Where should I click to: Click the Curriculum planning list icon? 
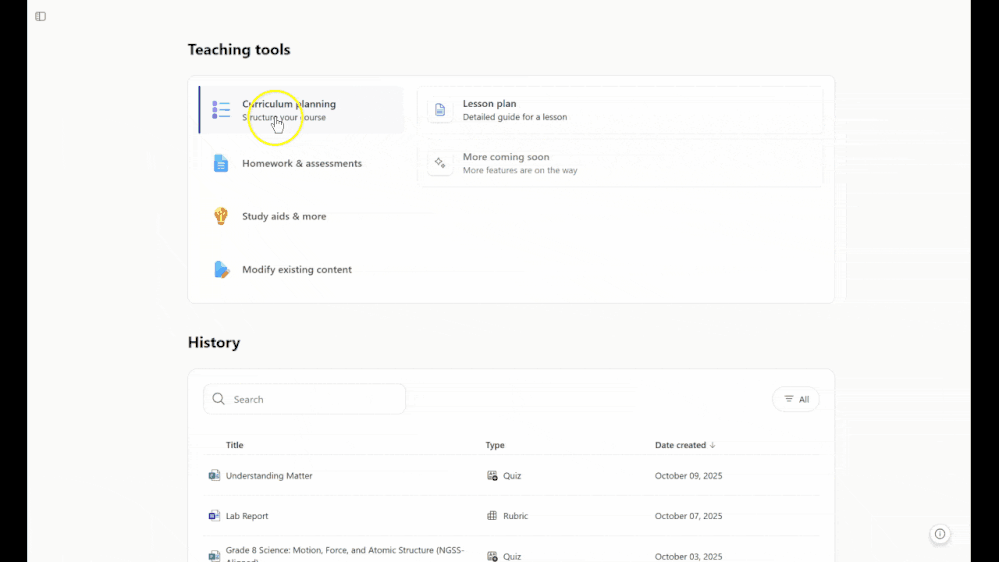click(x=221, y=110)
